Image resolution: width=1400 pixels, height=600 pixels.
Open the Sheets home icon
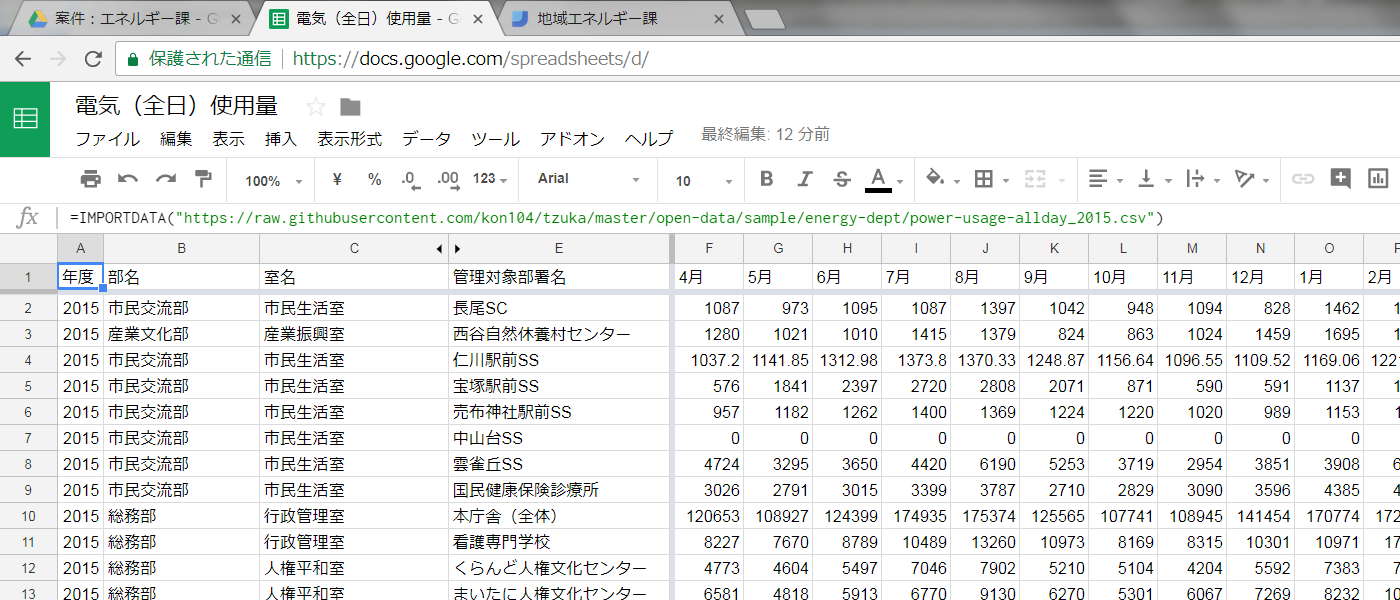tap(25, 118)
